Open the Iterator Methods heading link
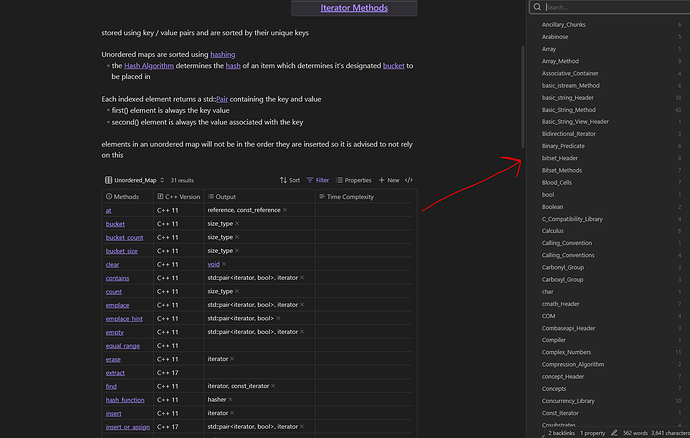Image resolution: width=690 pixels, height=438 pixels. coord(354,8)
